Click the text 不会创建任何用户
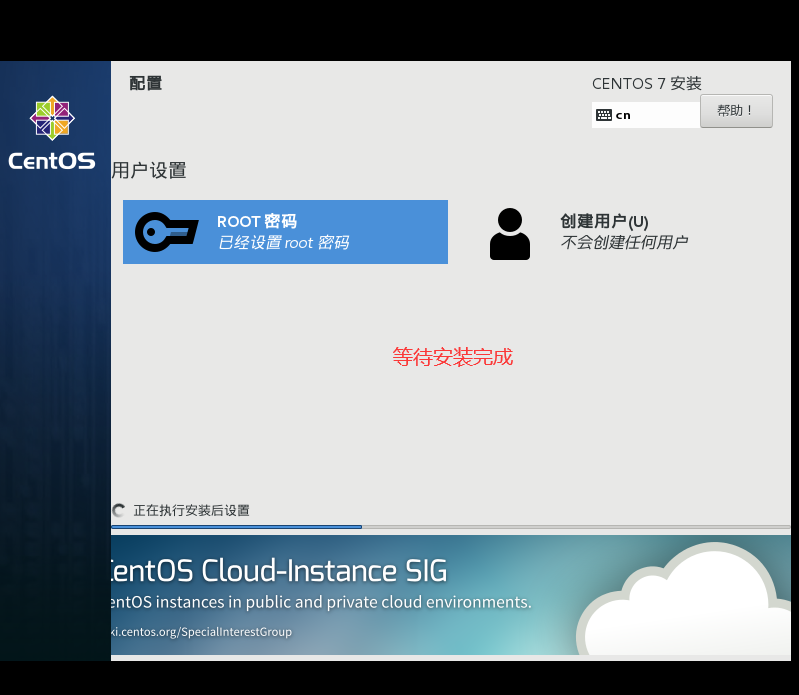The width and height of the screenshot is (799, 695). point(624,242)
